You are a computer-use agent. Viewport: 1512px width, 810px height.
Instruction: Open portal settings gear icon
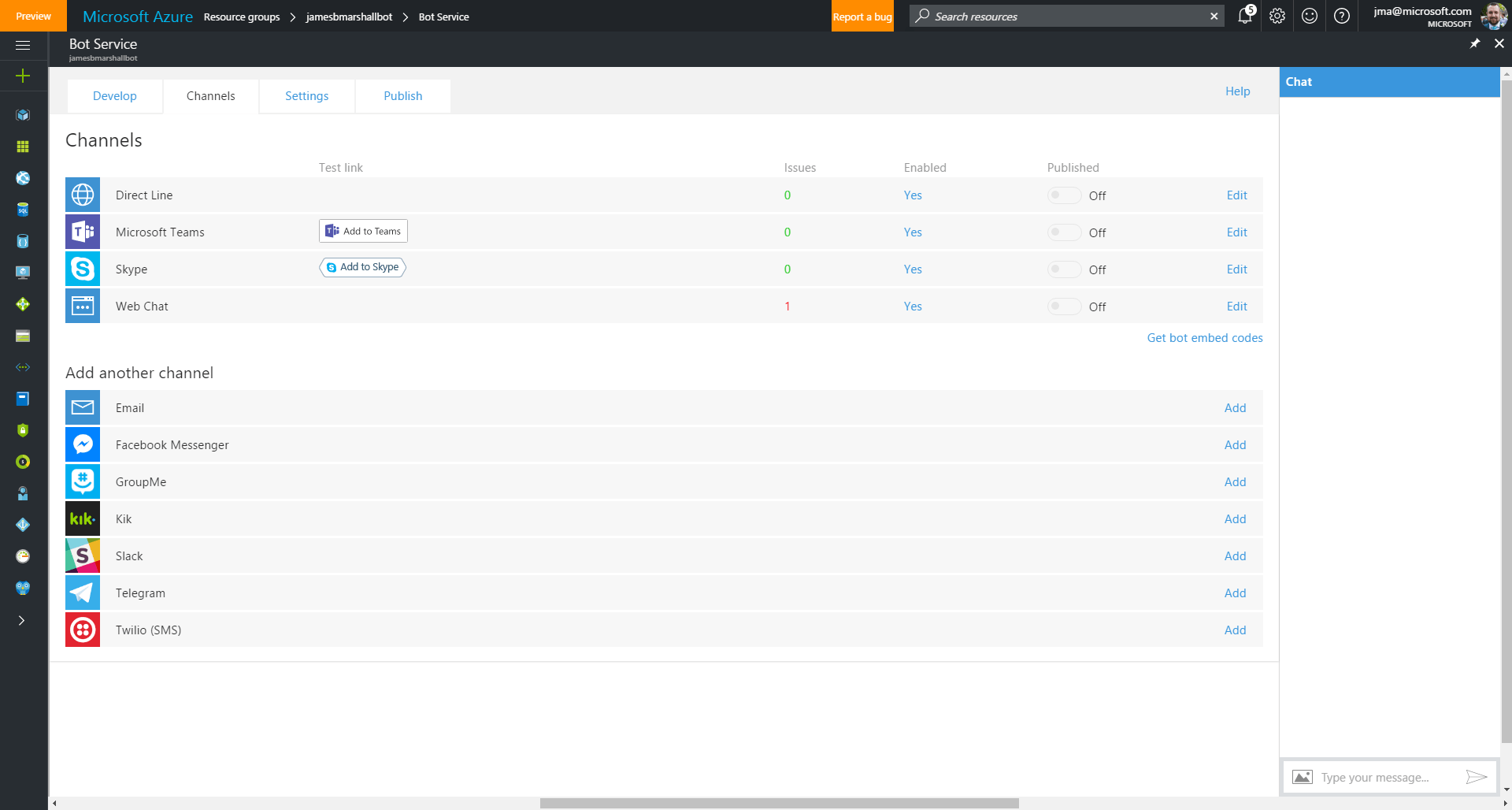click(1277, 16)
